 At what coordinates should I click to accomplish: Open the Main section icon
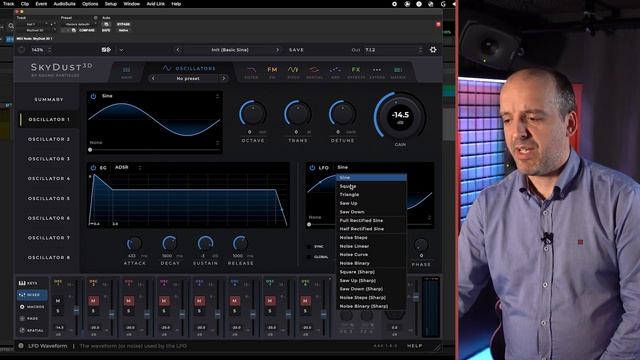[x=127, y=70]
